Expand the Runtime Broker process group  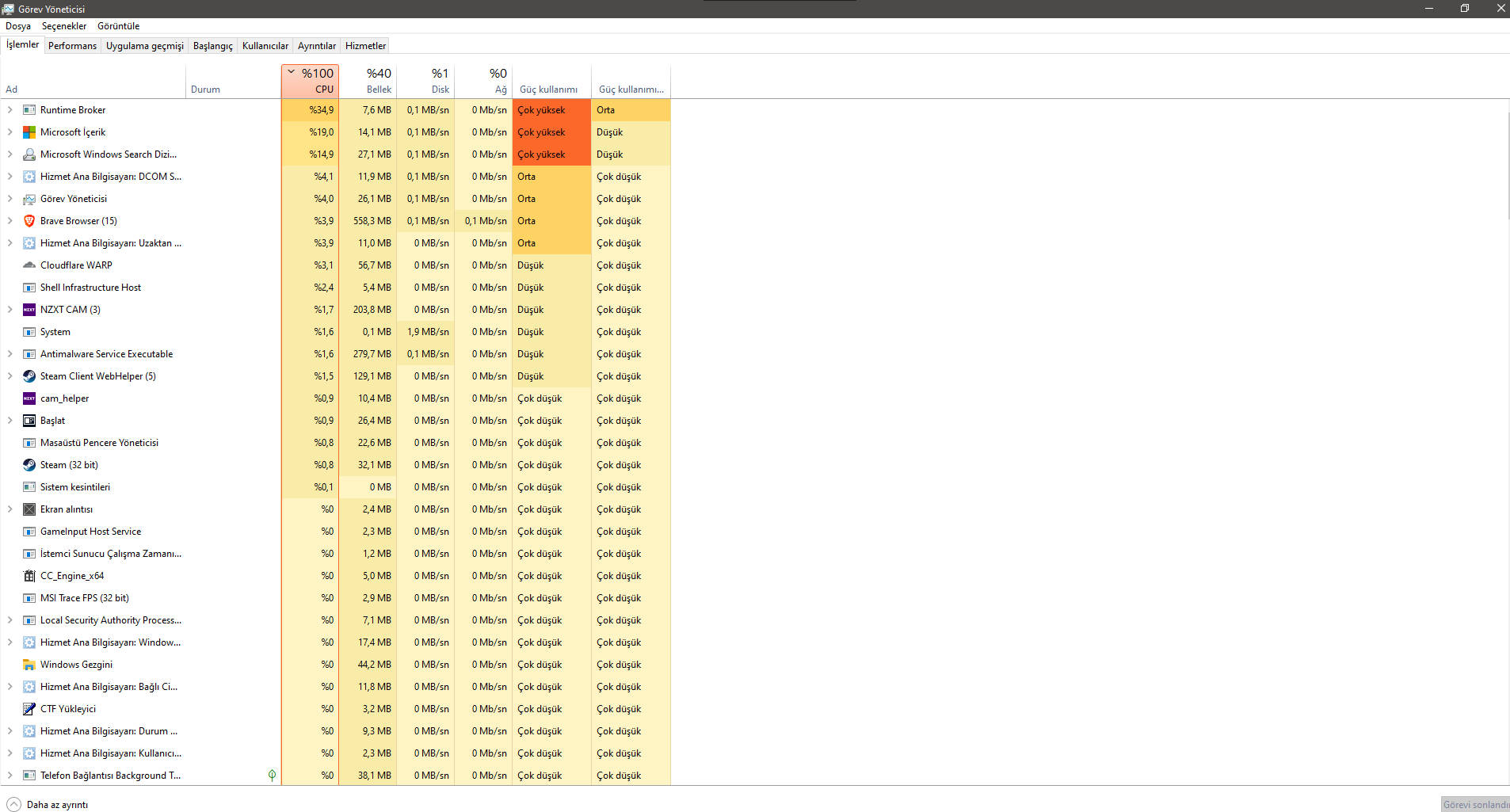point(10,110)
